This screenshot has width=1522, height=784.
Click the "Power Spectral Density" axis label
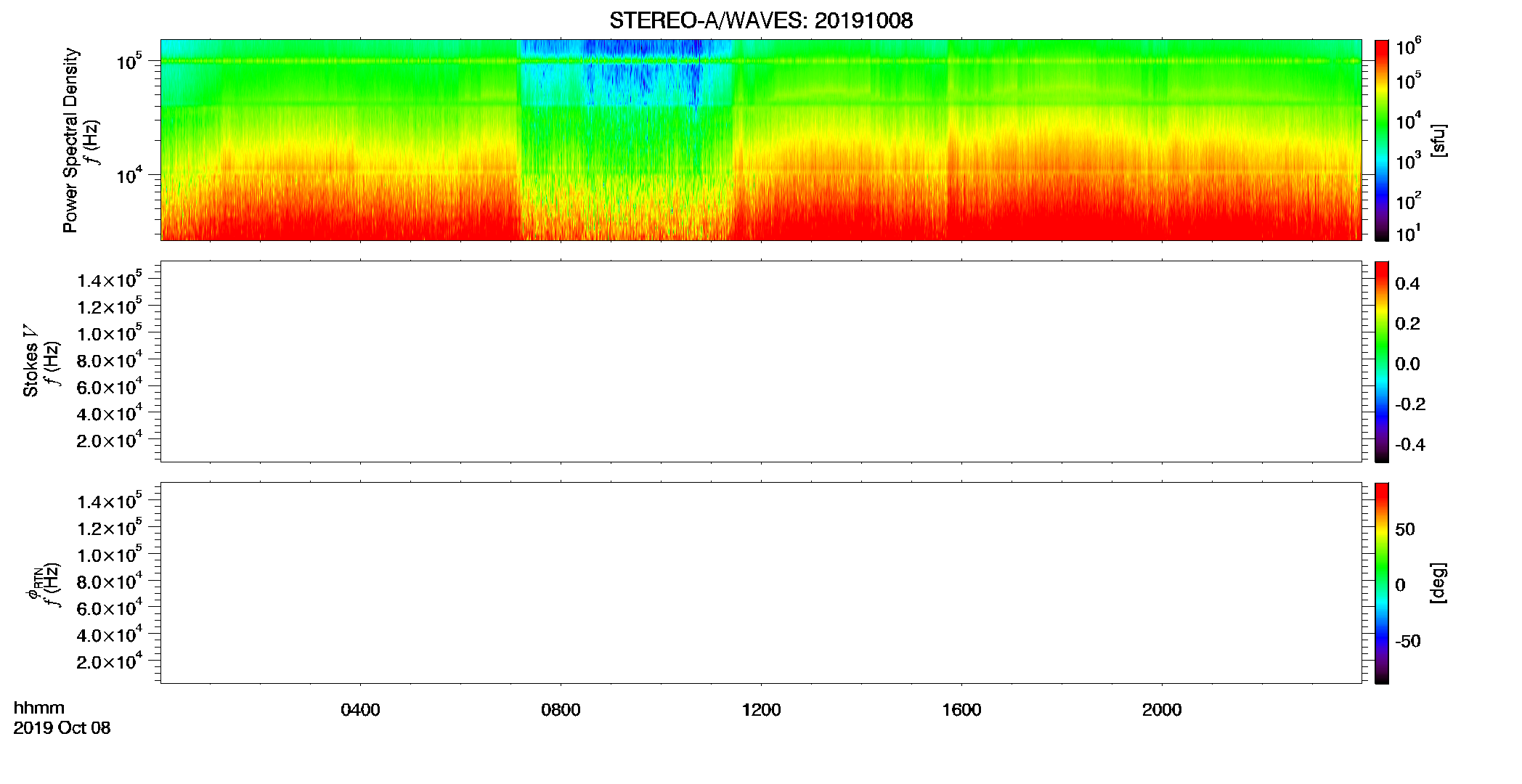coord(70,140)
